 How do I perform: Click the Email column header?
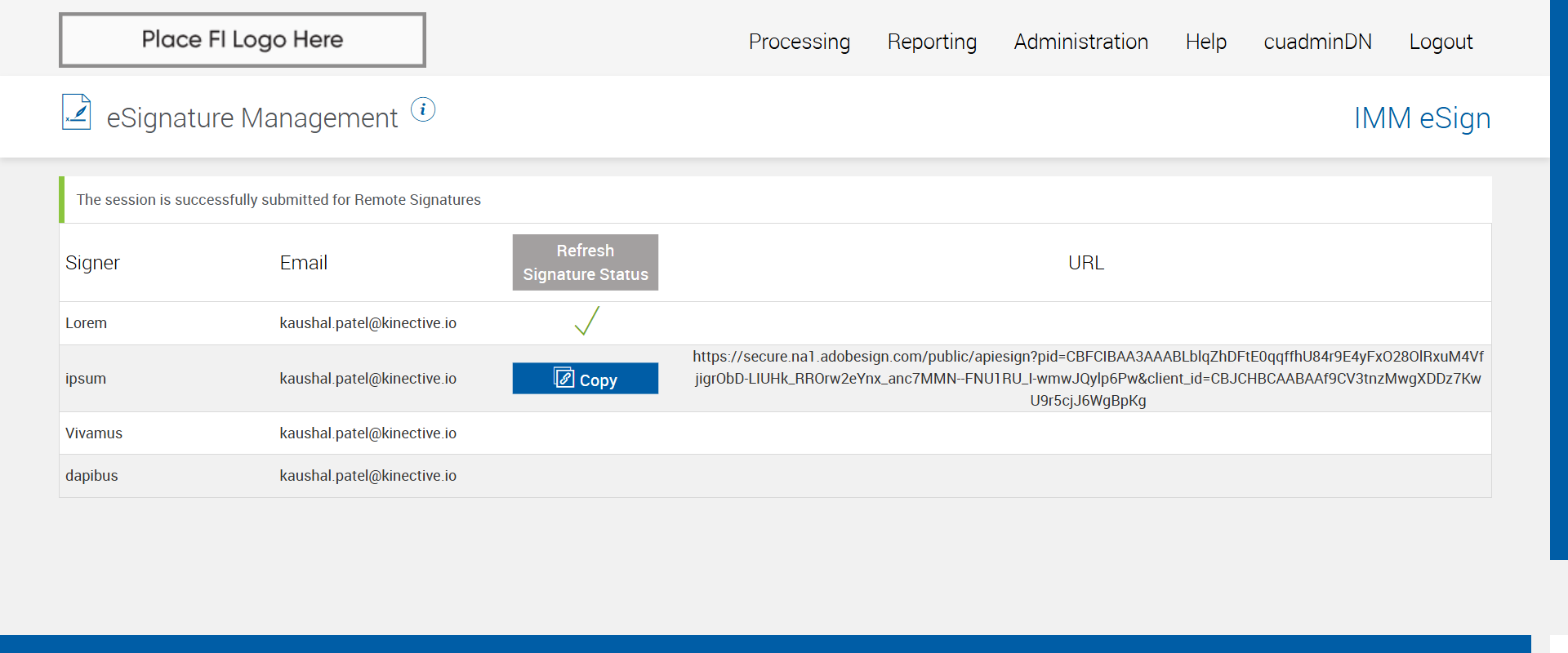point(303,263)
